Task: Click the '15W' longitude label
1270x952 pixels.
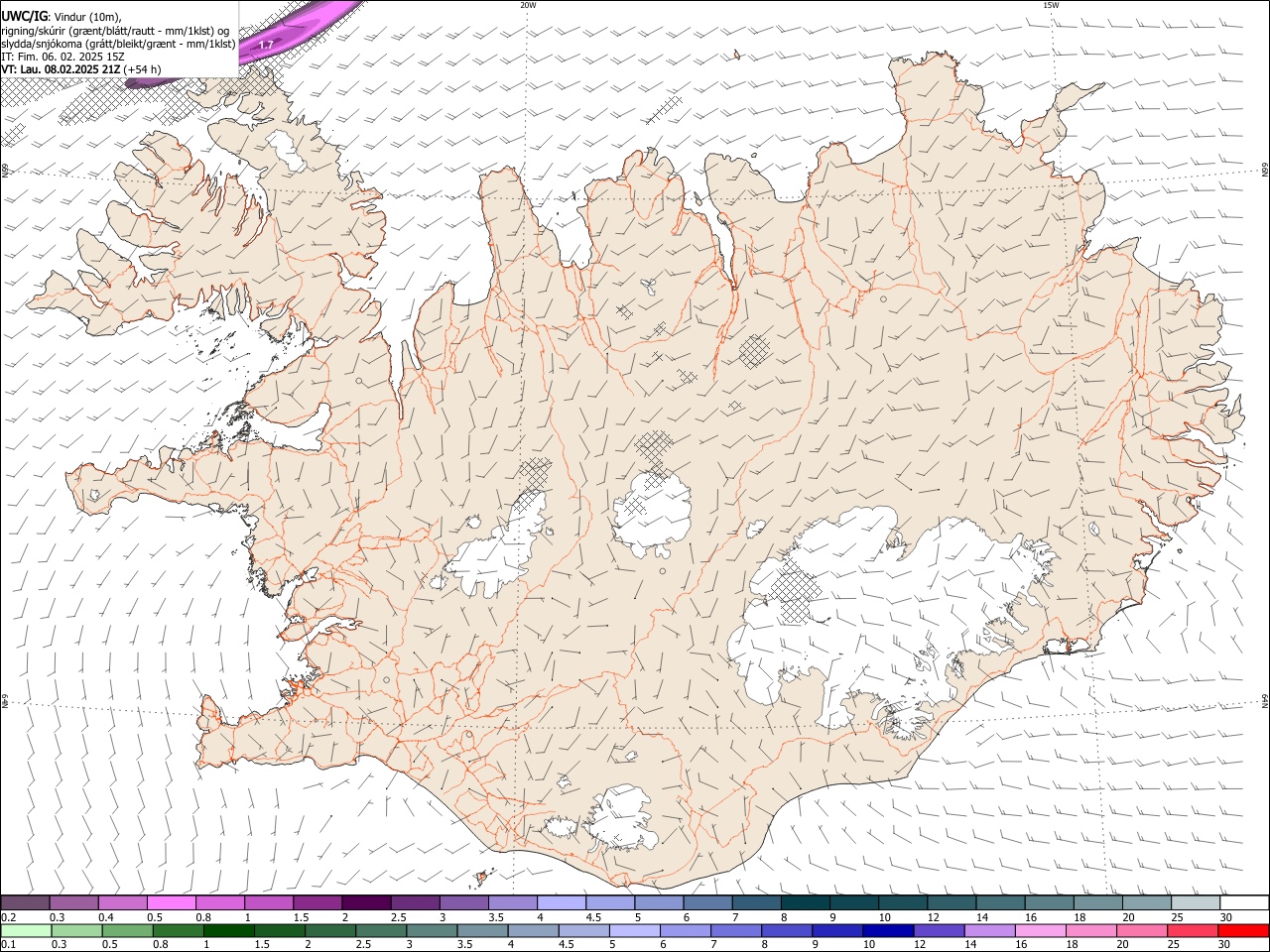Action: (1051, 5)
